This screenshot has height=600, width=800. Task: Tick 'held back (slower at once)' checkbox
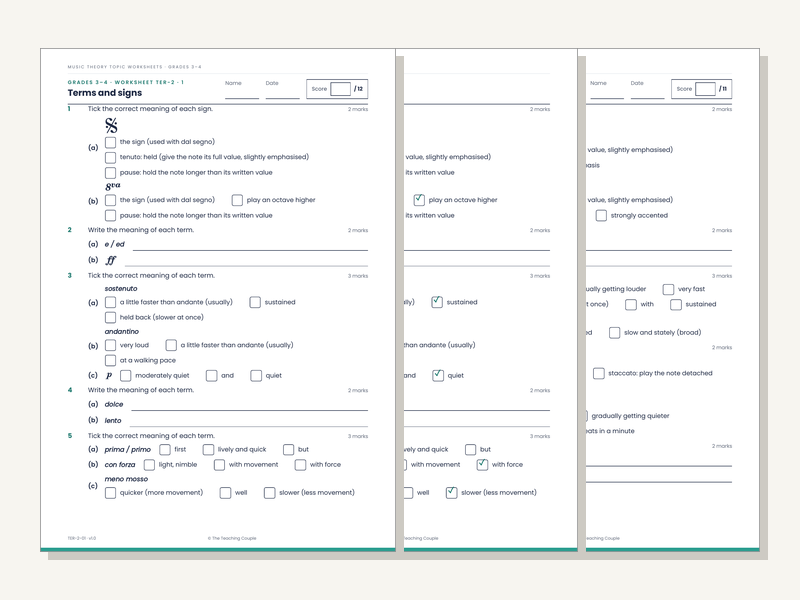coord(110,317)
